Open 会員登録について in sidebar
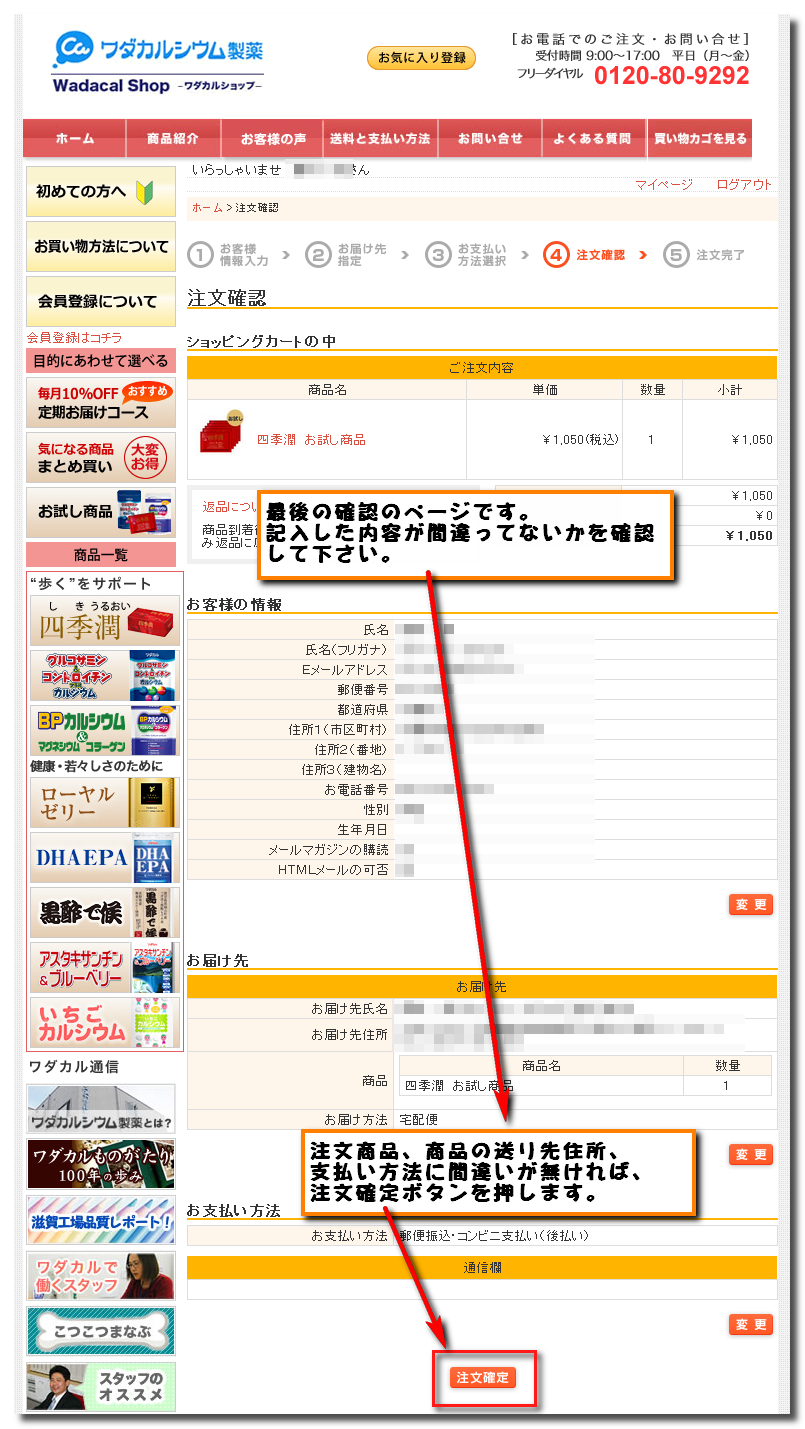The height and width of the screenshot is (1429, 805). coord(100,301)
